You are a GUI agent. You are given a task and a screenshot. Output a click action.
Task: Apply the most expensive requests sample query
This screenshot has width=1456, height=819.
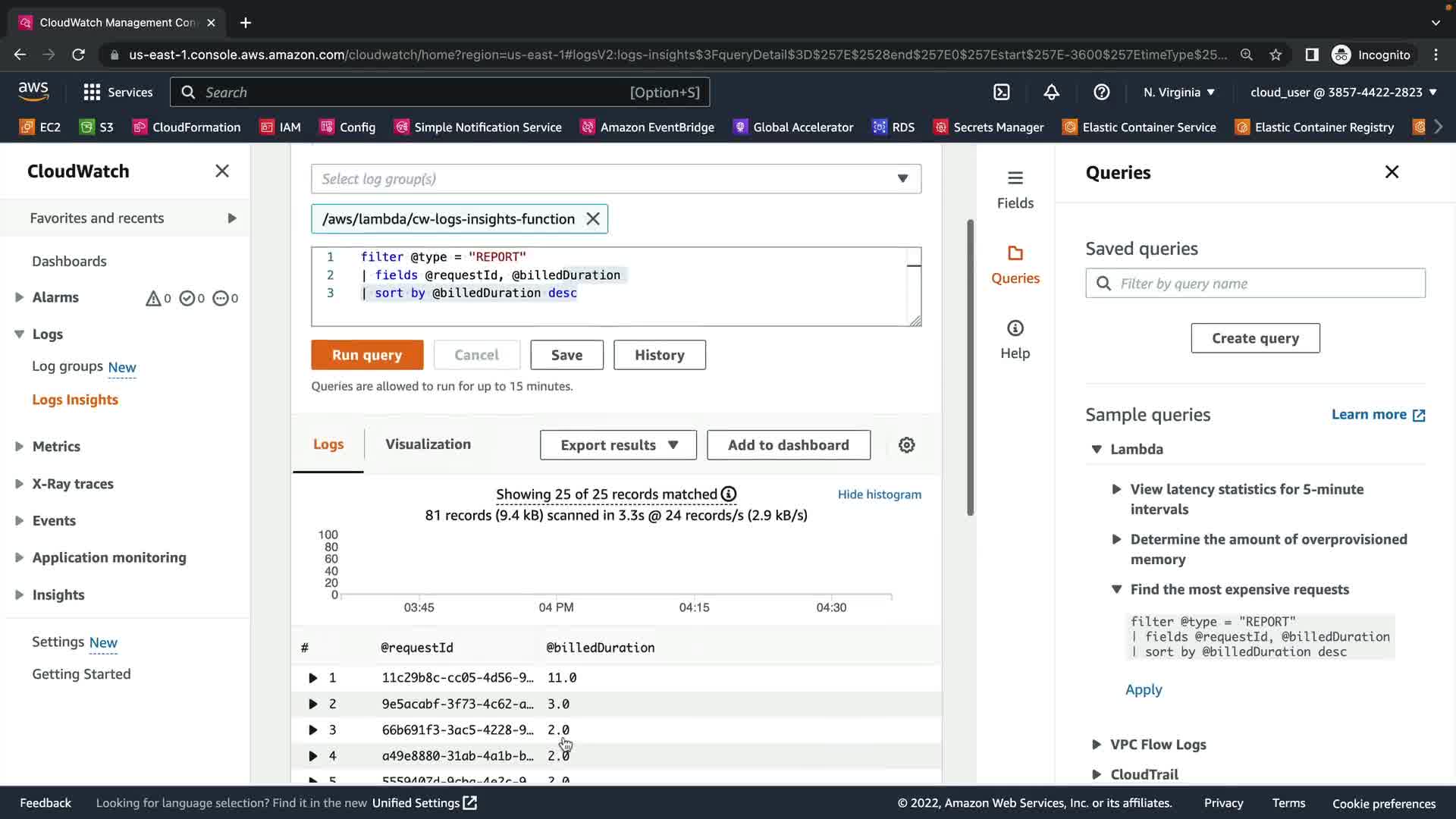click(1143, 690)
